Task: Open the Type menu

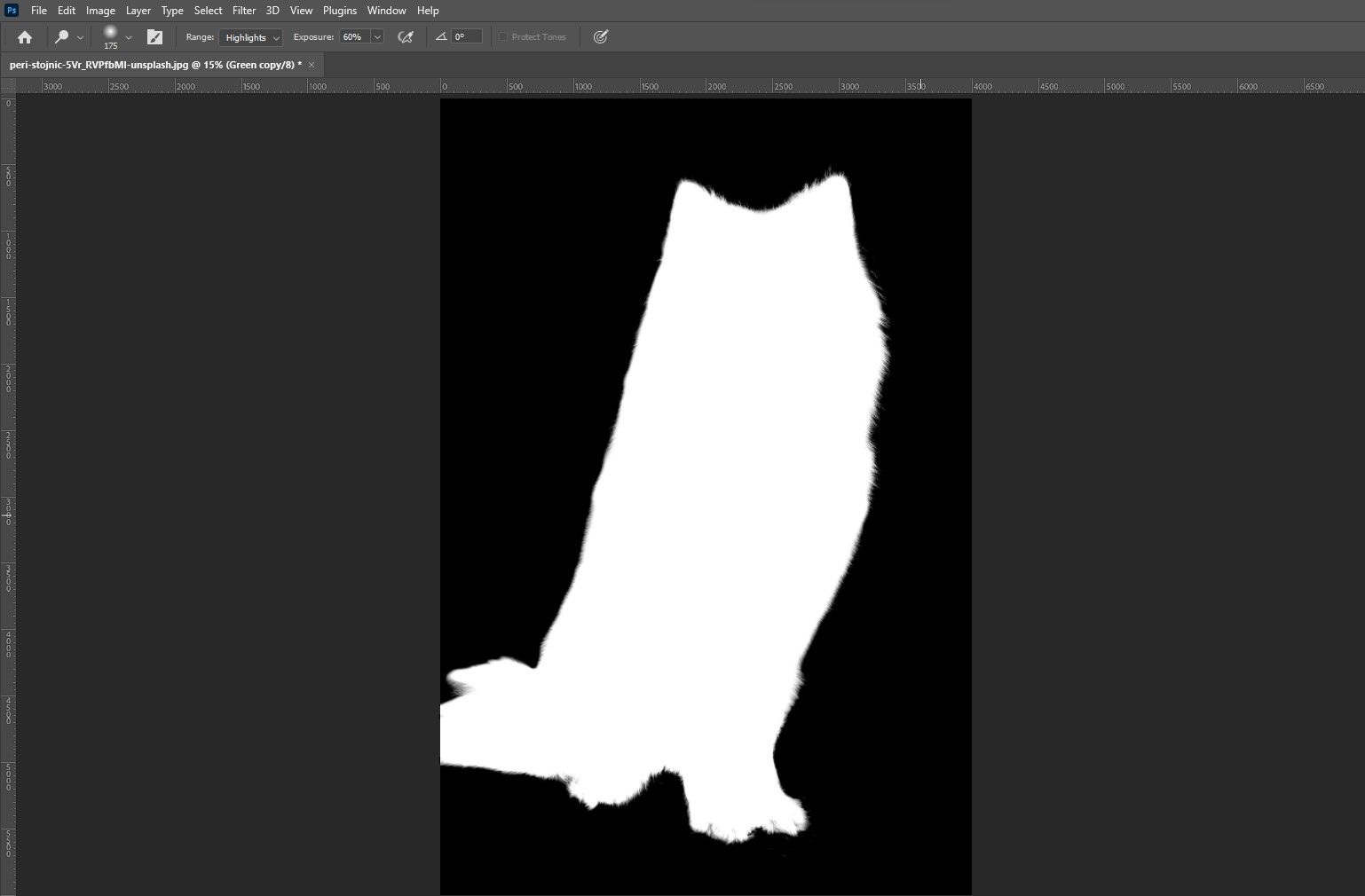Action: pos(172,11)
